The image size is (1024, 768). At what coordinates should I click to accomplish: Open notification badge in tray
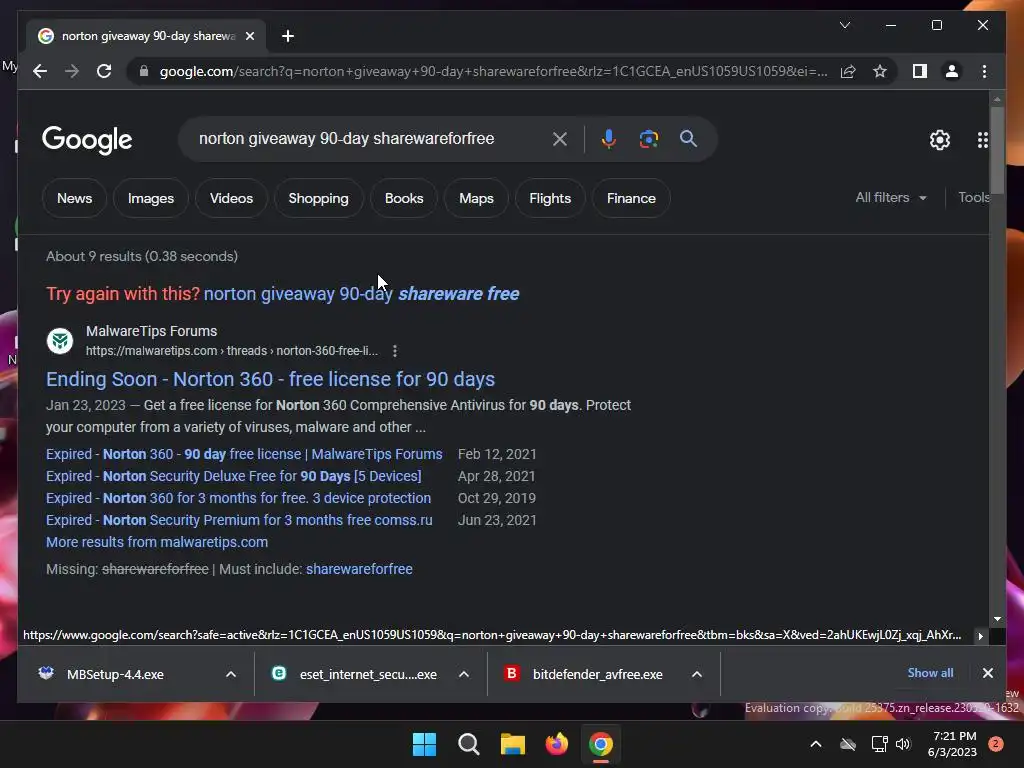point(995,744)
